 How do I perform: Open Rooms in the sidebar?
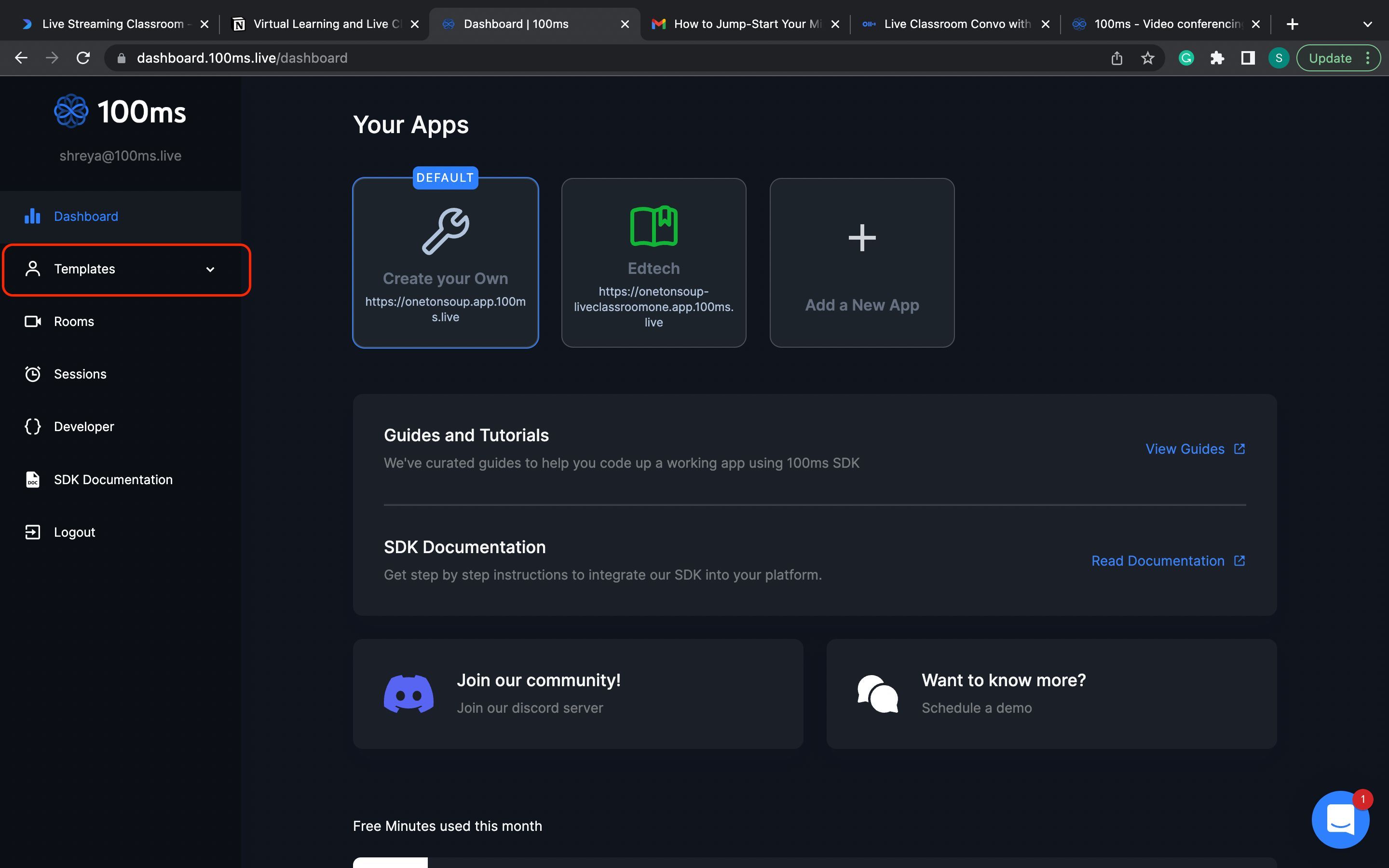[121, 322]
